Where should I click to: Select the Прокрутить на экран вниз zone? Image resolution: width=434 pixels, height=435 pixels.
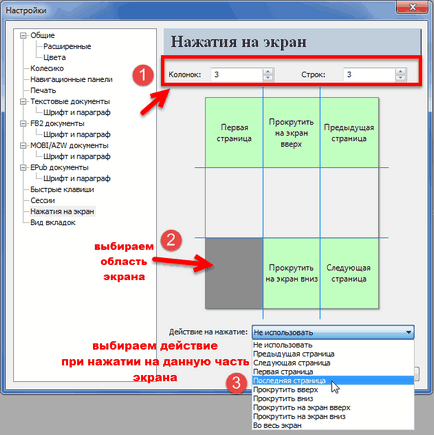[x=291, y=273]
